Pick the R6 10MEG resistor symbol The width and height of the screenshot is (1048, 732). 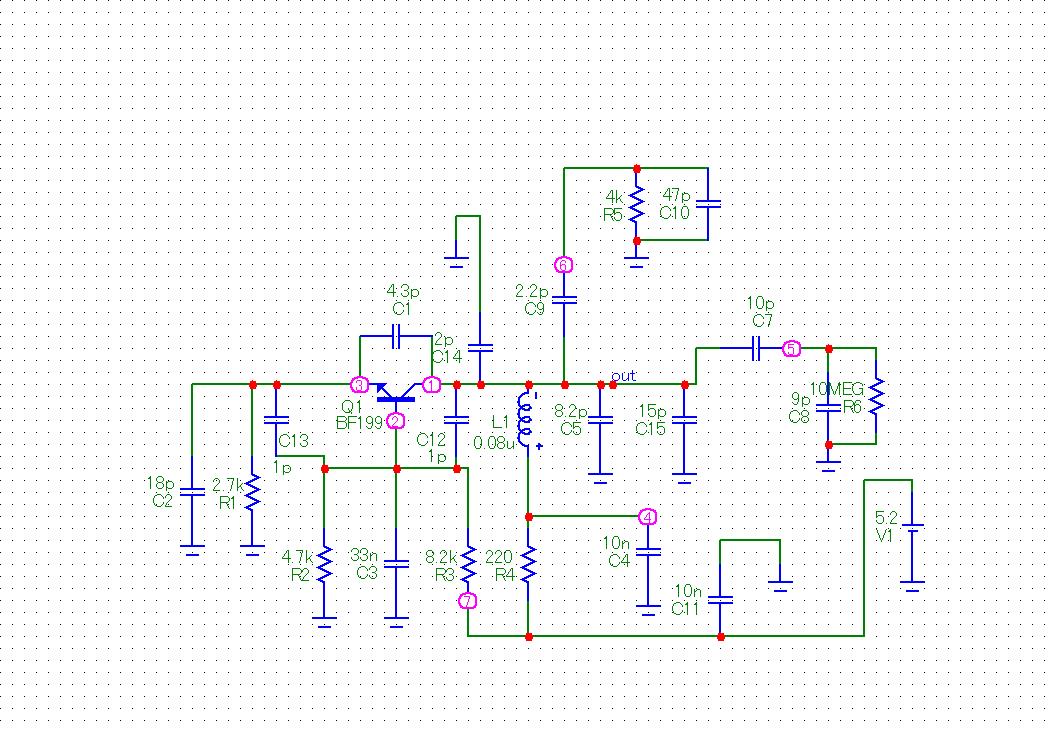coord(875,395)
